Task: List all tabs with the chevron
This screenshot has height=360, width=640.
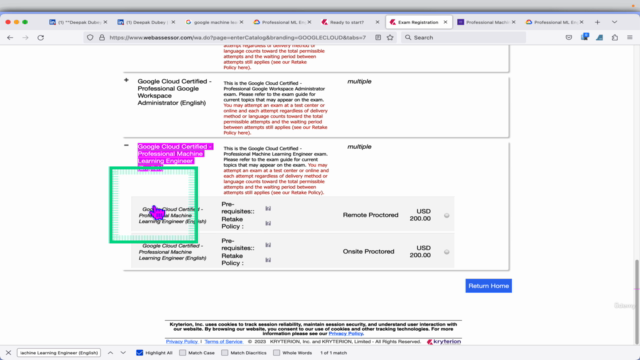Action: pyautogui.click(x=614, y=22)
